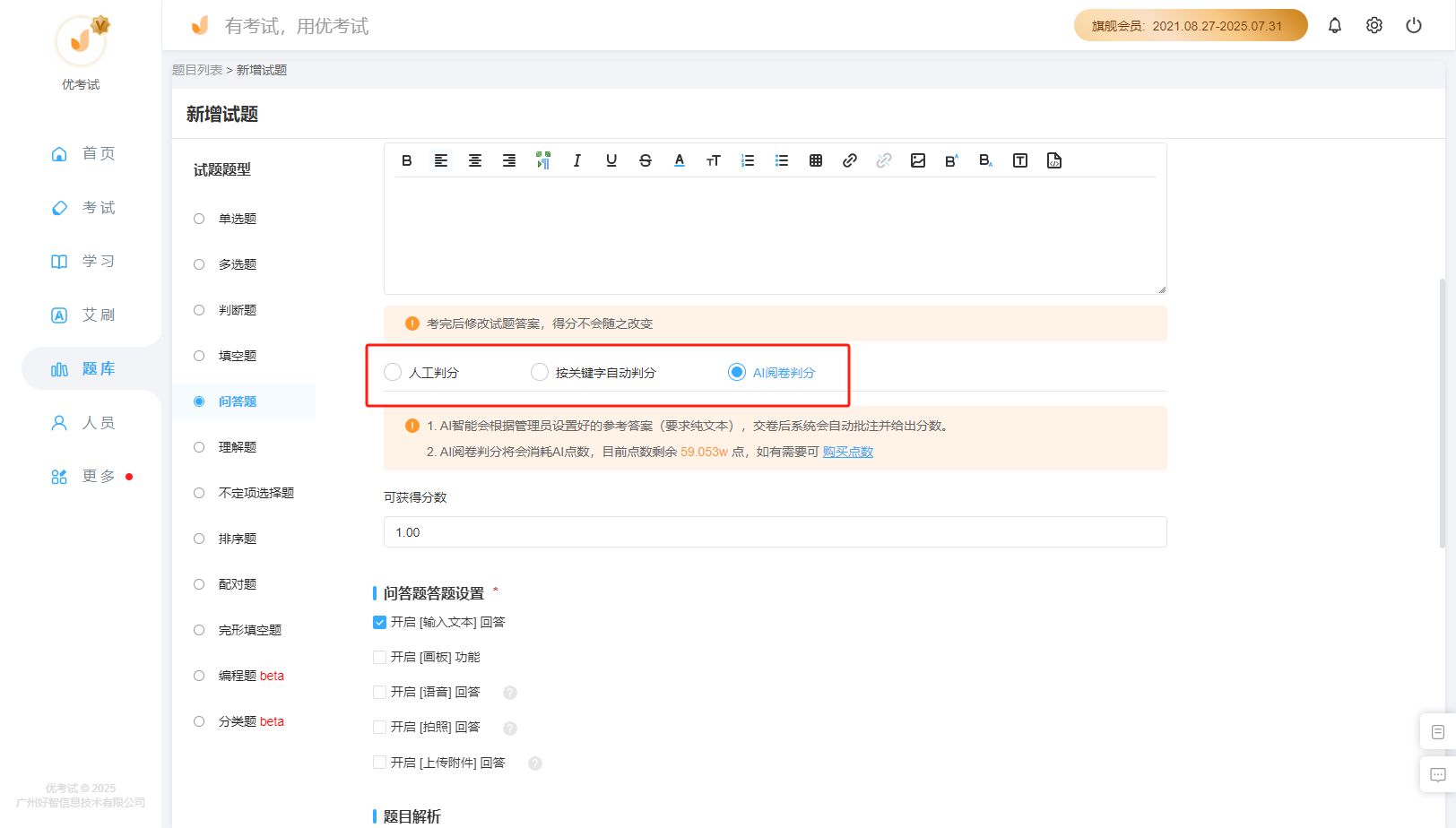Open the source code view icon

coord(1054,160)
